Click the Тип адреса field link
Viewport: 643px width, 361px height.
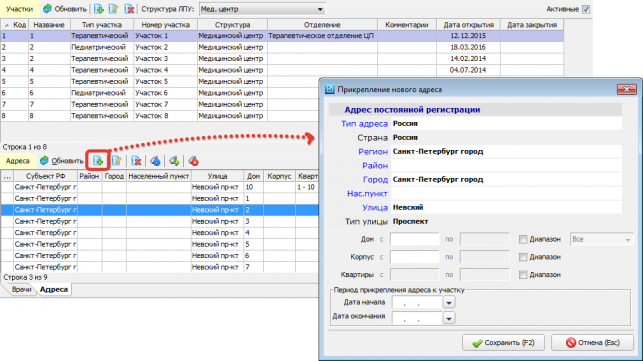(364, 123)
